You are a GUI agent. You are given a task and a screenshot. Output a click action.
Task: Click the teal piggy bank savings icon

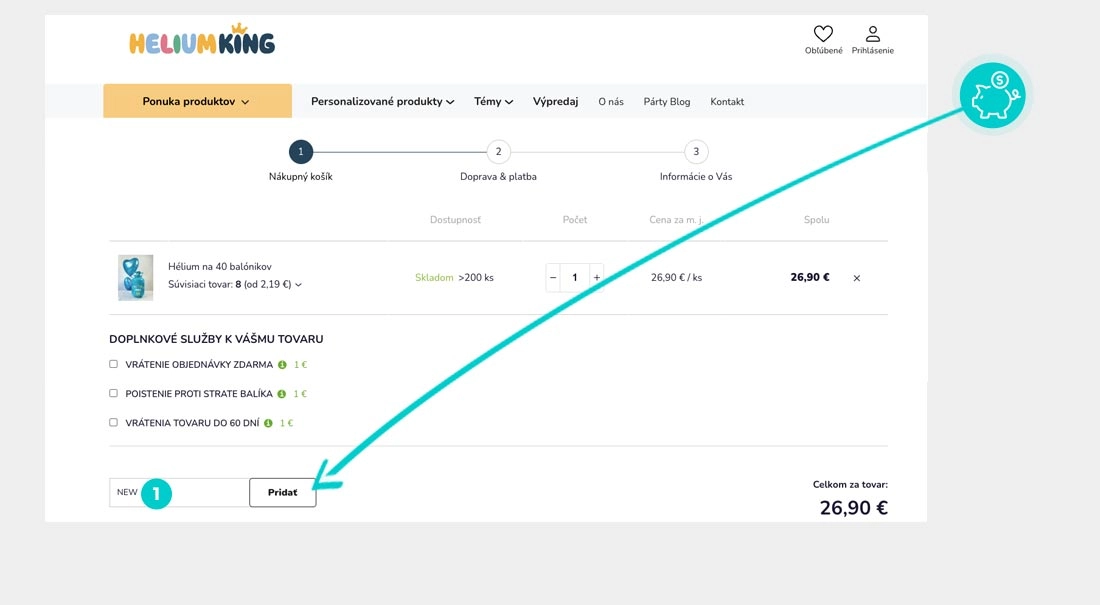pos(992,96)
